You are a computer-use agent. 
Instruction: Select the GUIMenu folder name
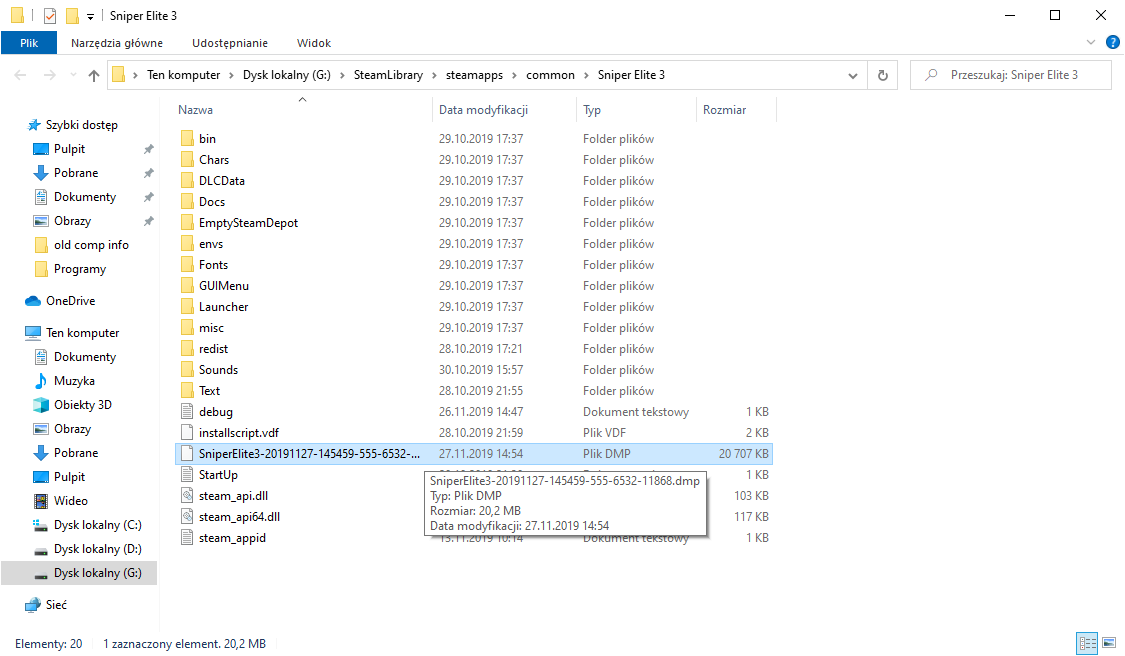[224, 286]
